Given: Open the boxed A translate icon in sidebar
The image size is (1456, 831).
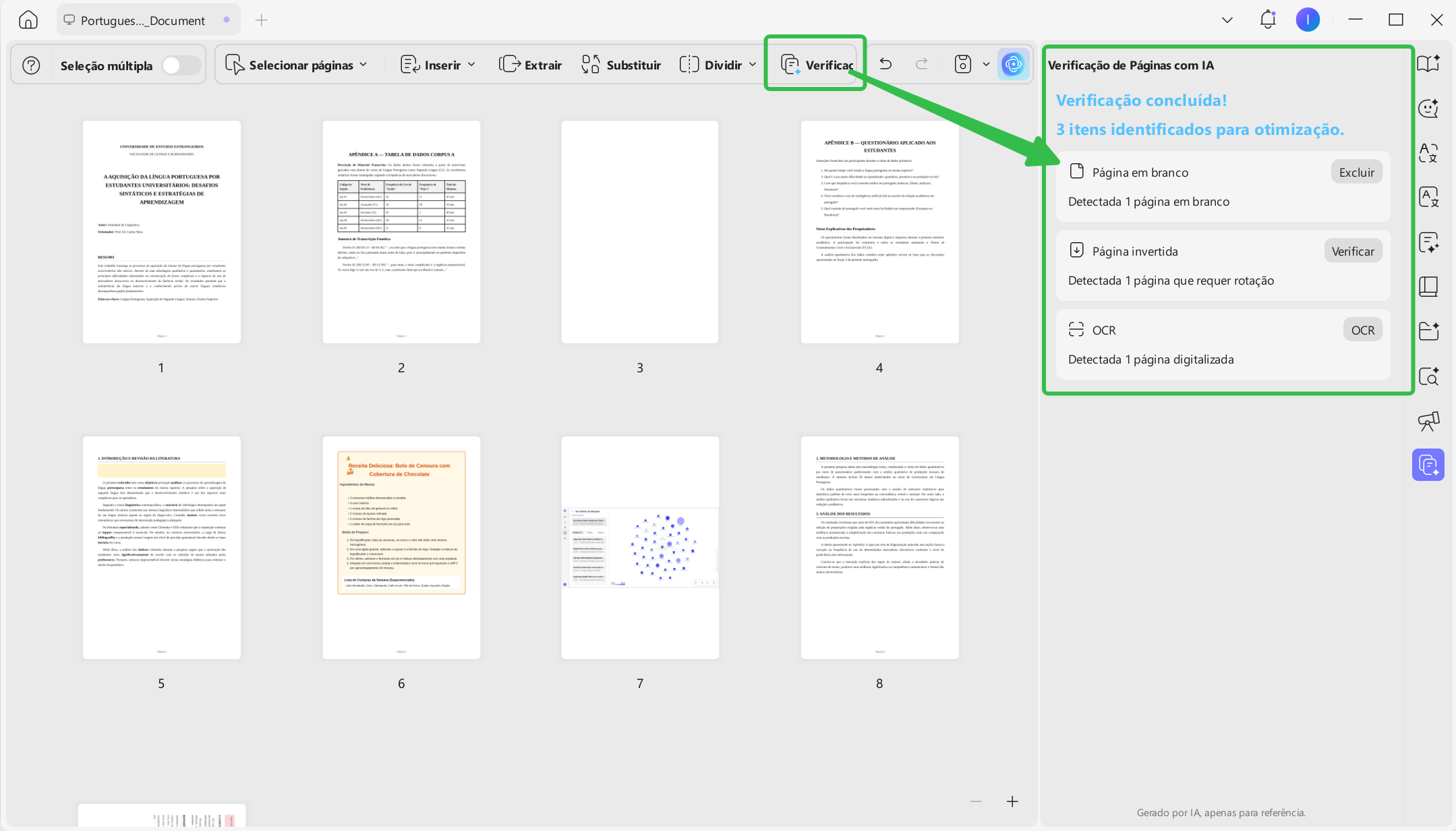Looking at the screenshot, I should pyautogui.click(x=1428, y=197).
